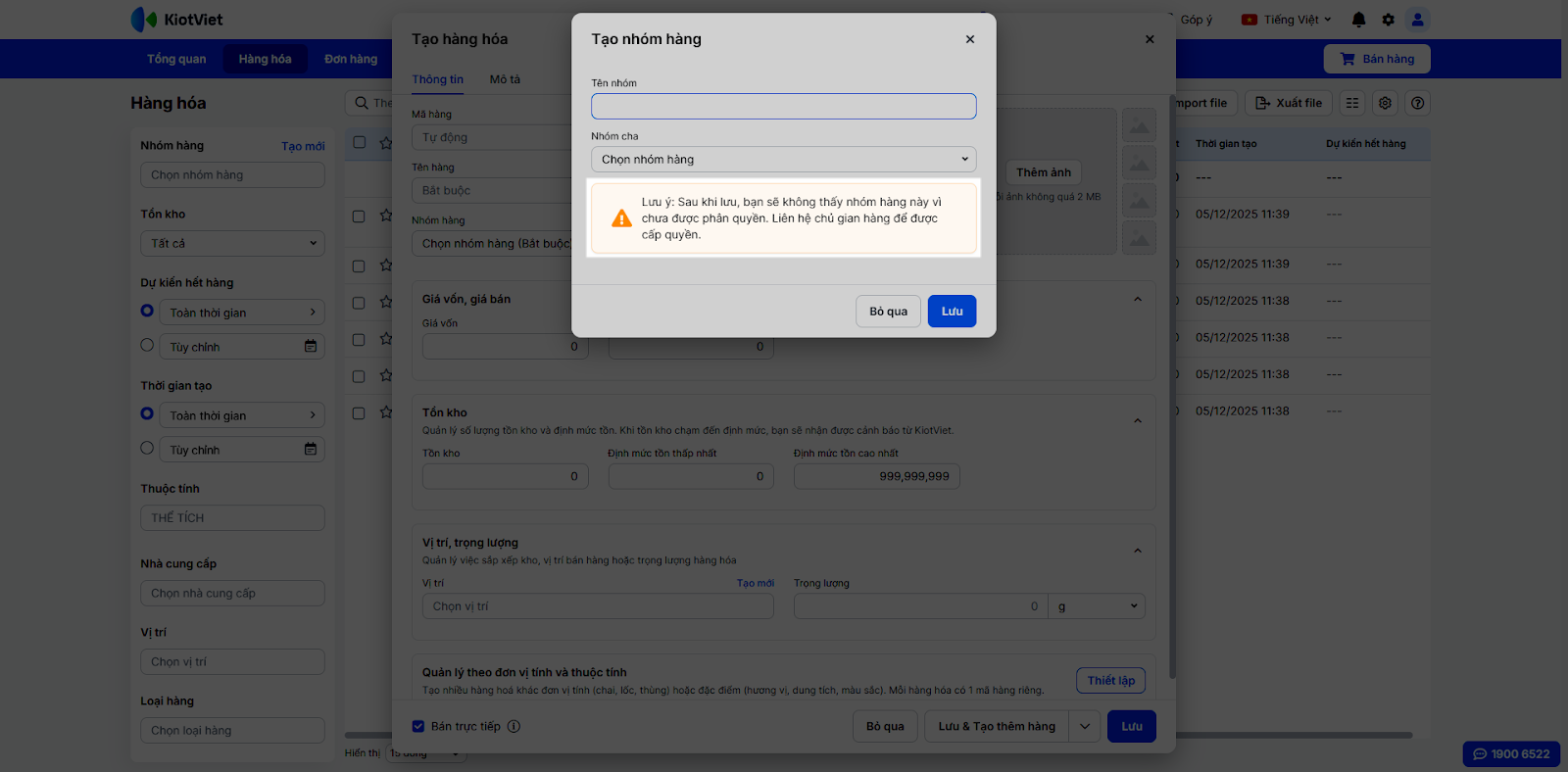Screen dimensions: 1568x772
Task: Toggle the Bán trực tiếp checkbox
Action: coord(418,726)
